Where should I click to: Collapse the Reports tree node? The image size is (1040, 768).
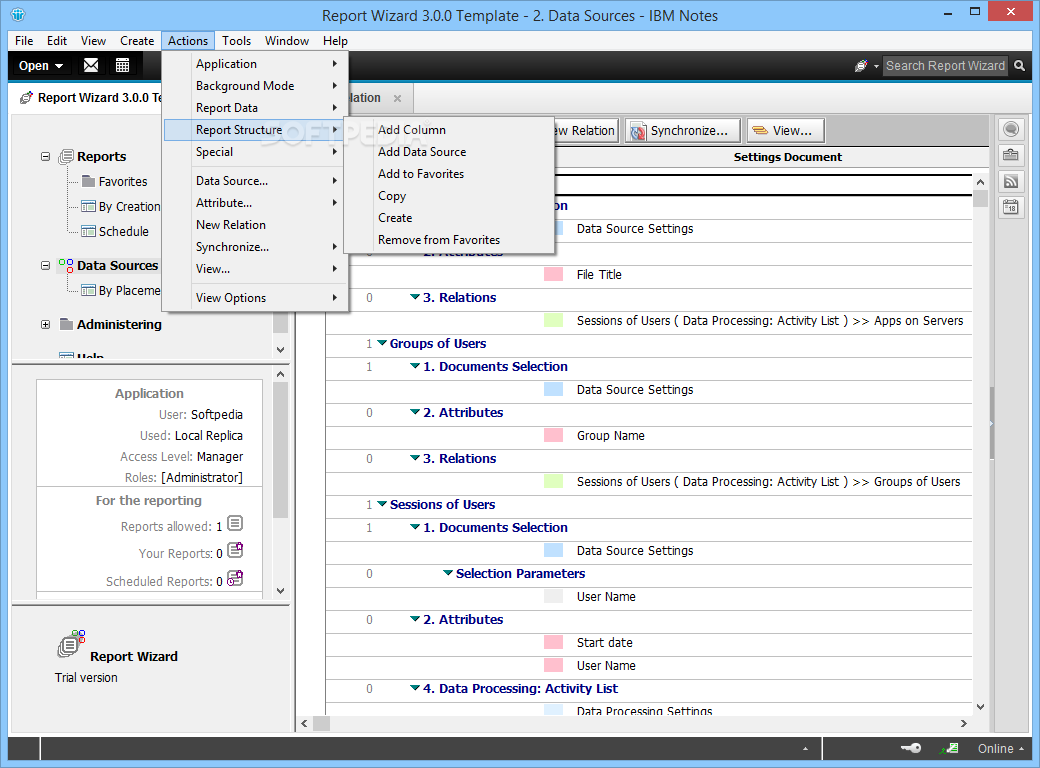coord(45,157)
